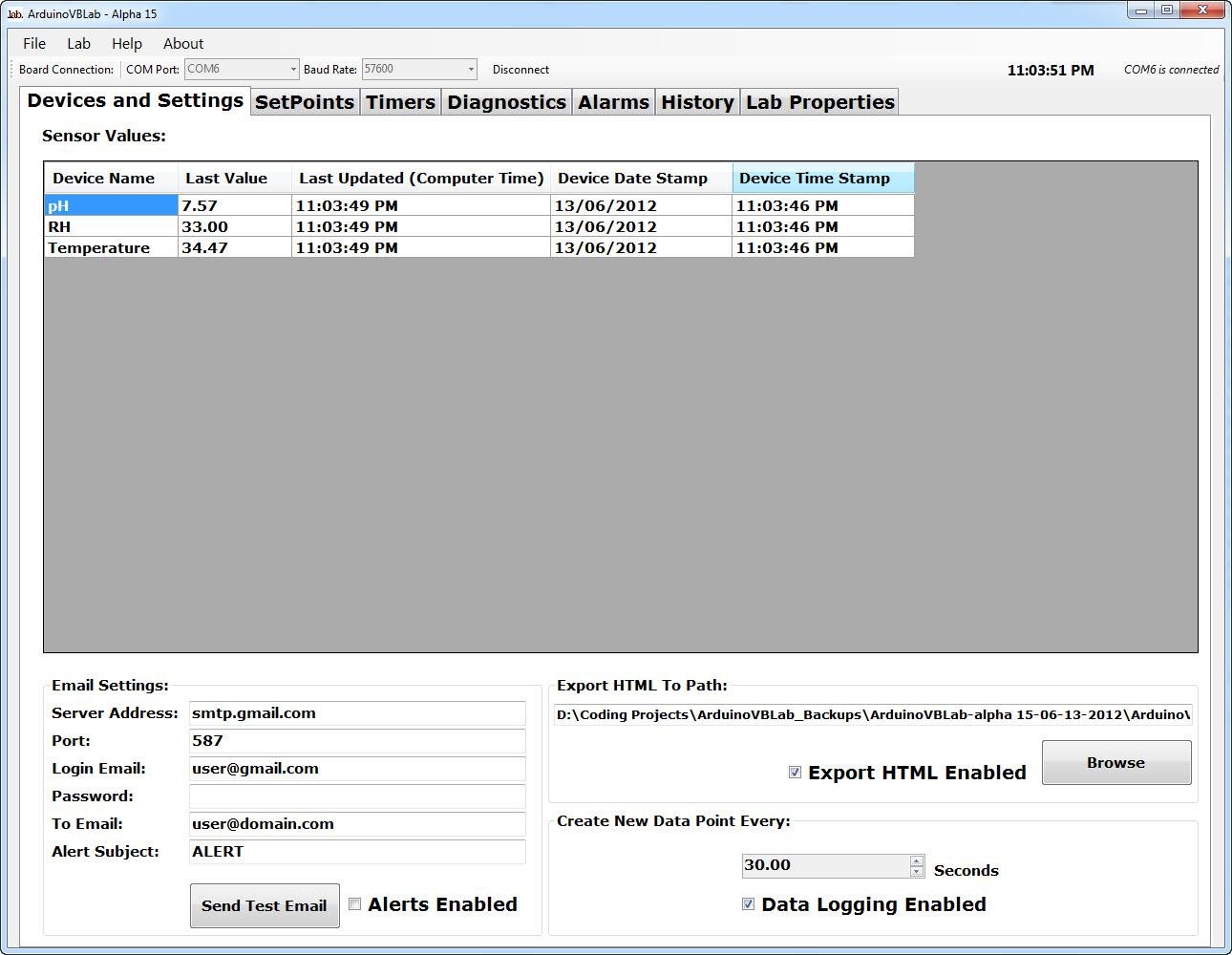Click Browse to choose an HTML export path

pyautogui.click(x=1115, y=762)
